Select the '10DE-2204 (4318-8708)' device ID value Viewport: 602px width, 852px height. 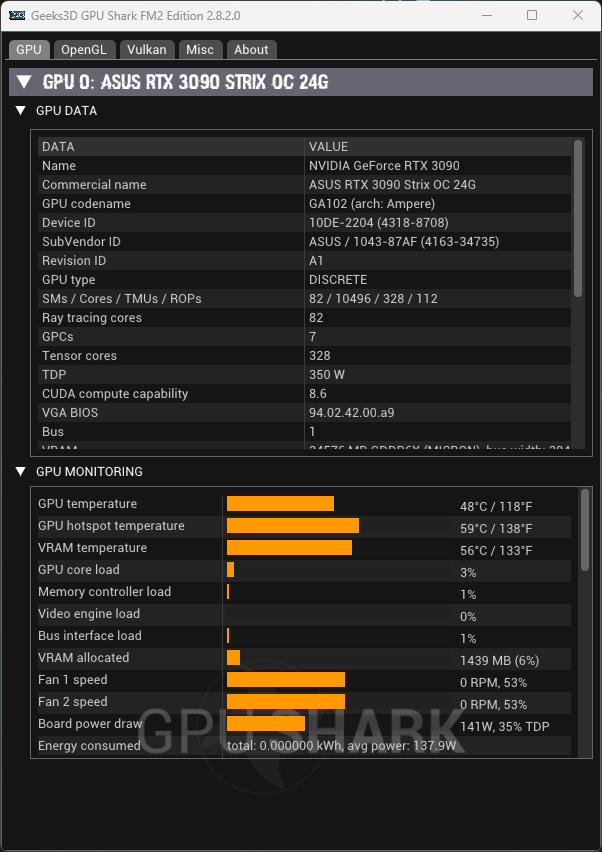379,223
